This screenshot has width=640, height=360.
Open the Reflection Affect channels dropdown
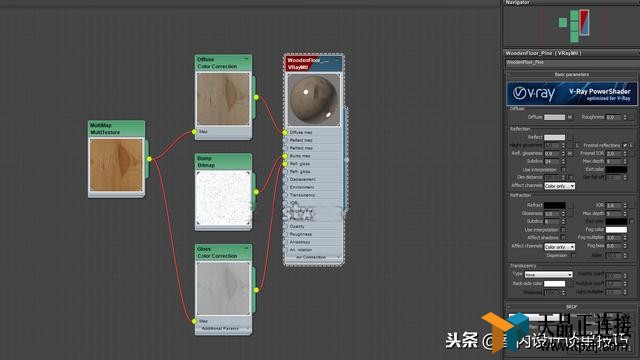[560, 186]
